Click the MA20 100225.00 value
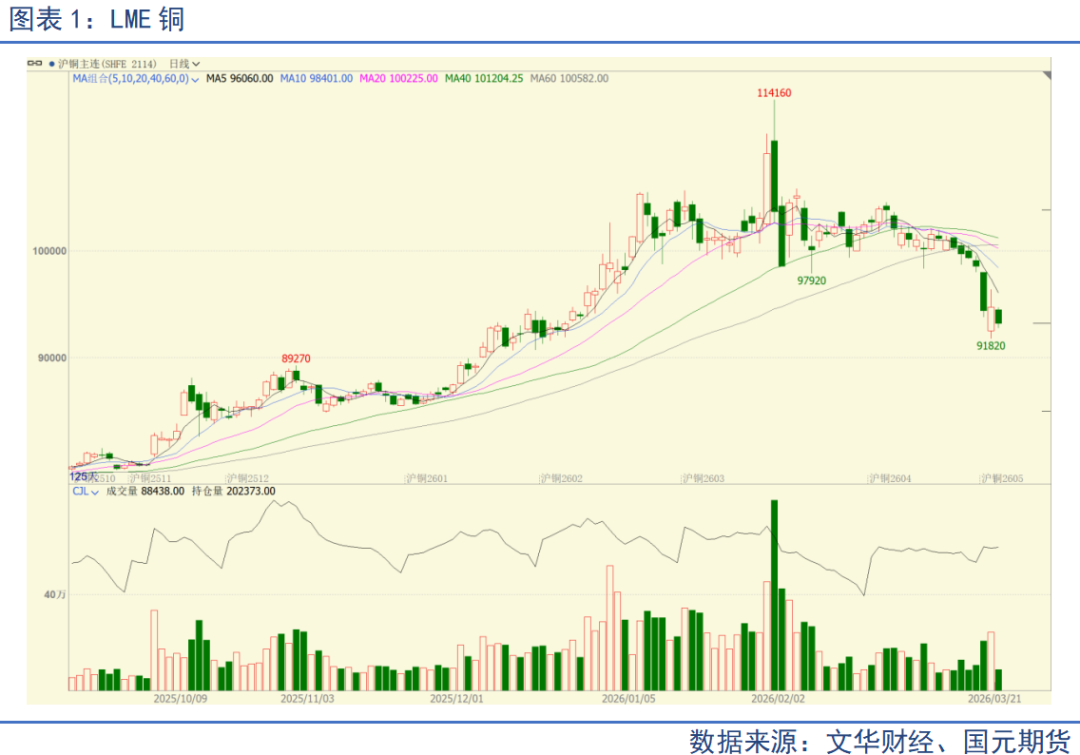The height and width of the screenshot is (755, 1080). point(398,79)
